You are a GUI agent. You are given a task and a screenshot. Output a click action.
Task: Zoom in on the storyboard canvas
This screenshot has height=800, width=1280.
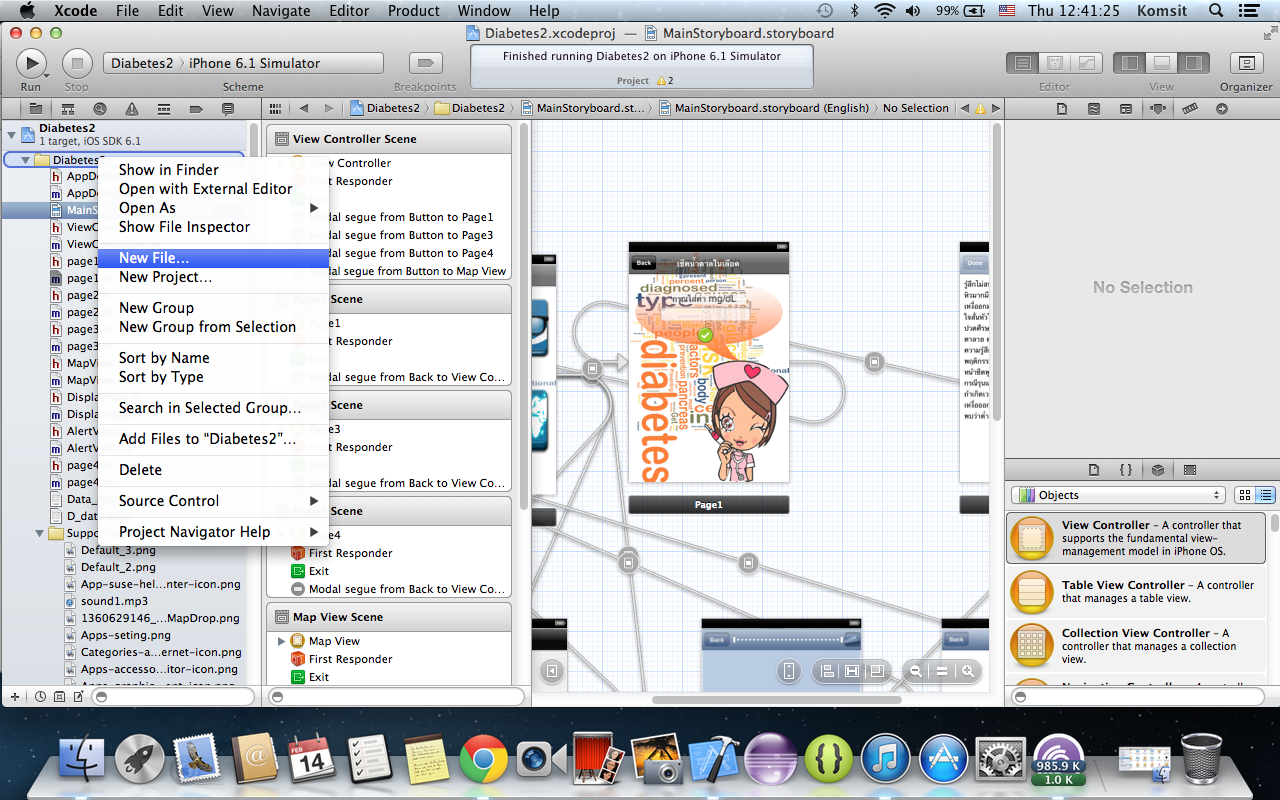pos(967,672)
